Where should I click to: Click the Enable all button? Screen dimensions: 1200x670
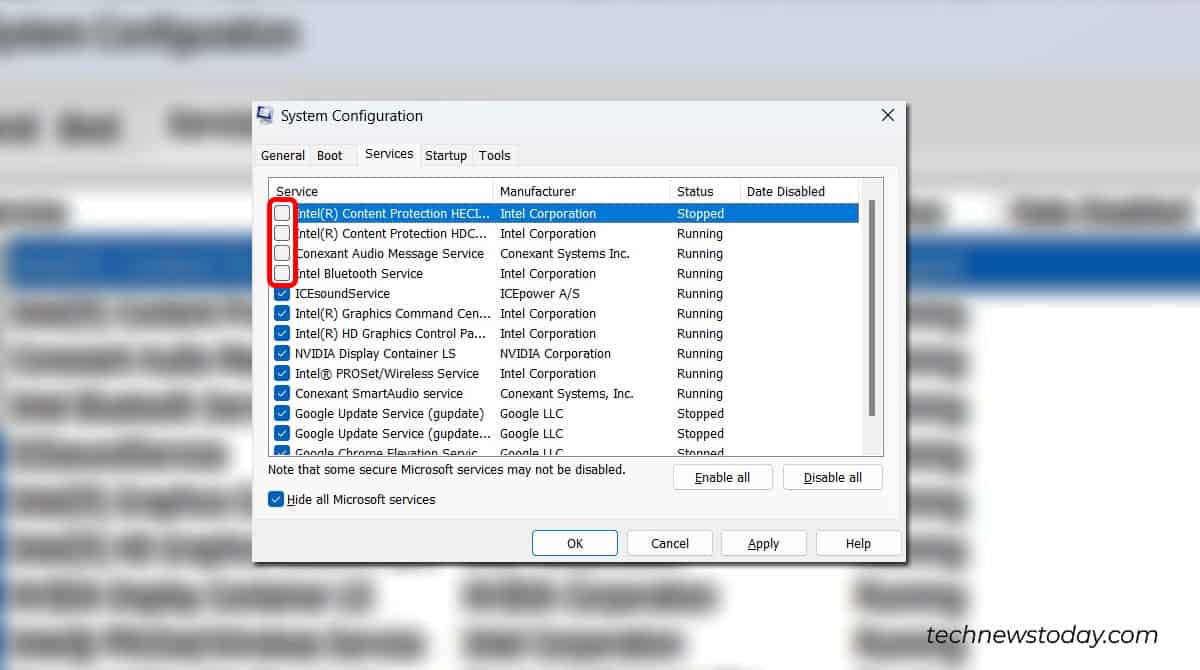tap(722, 477)
